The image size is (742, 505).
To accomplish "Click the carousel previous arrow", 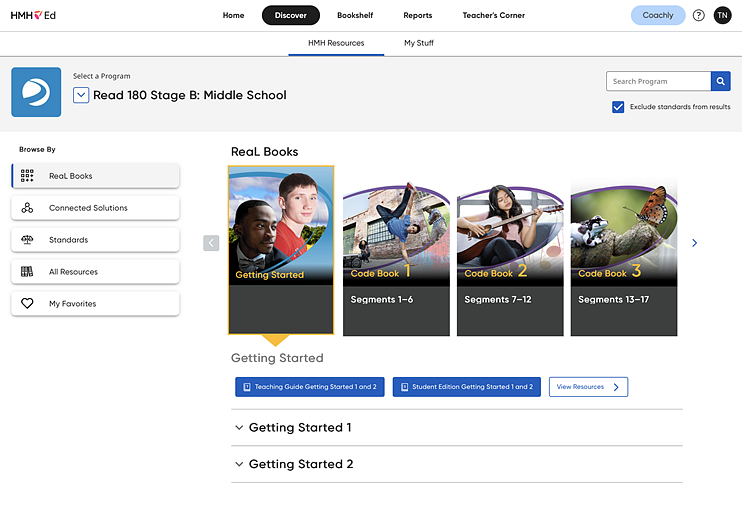I will [211, 243].
